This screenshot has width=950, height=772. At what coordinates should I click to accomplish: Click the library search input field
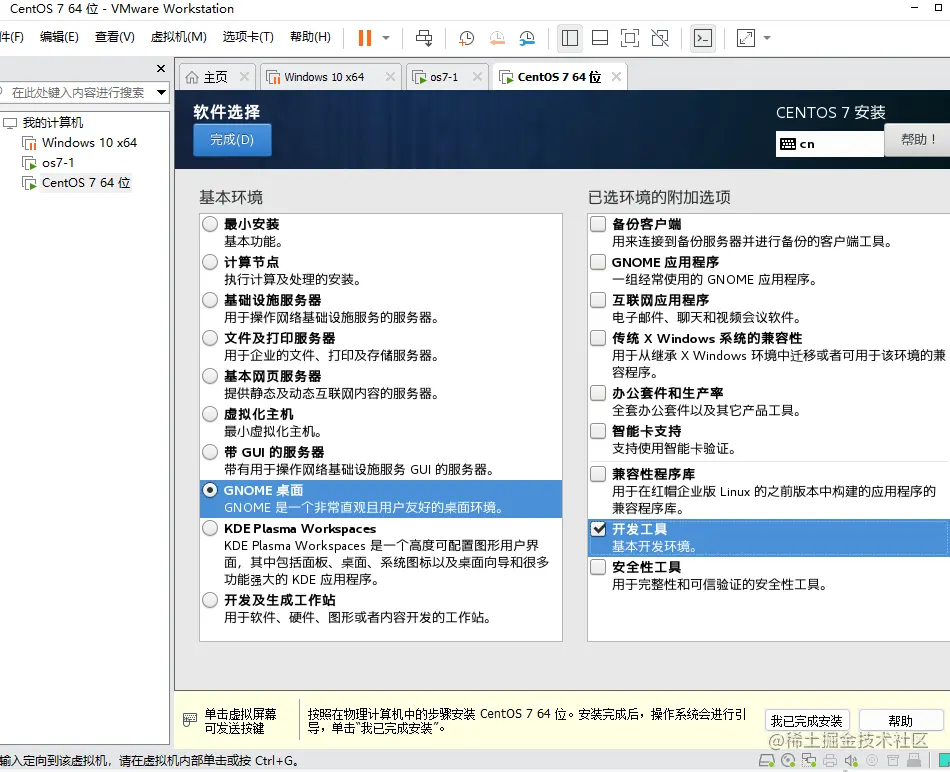[78, 93]
